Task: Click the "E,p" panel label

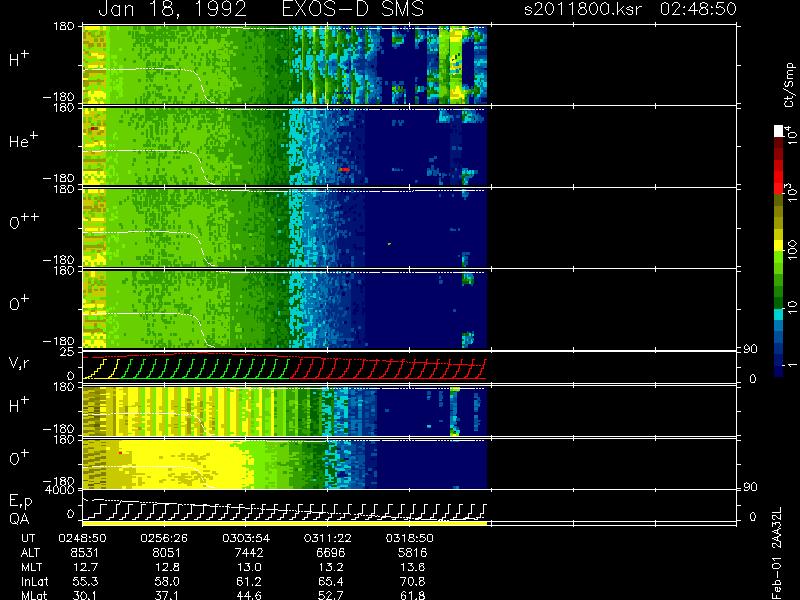Action: coord(20,502)
